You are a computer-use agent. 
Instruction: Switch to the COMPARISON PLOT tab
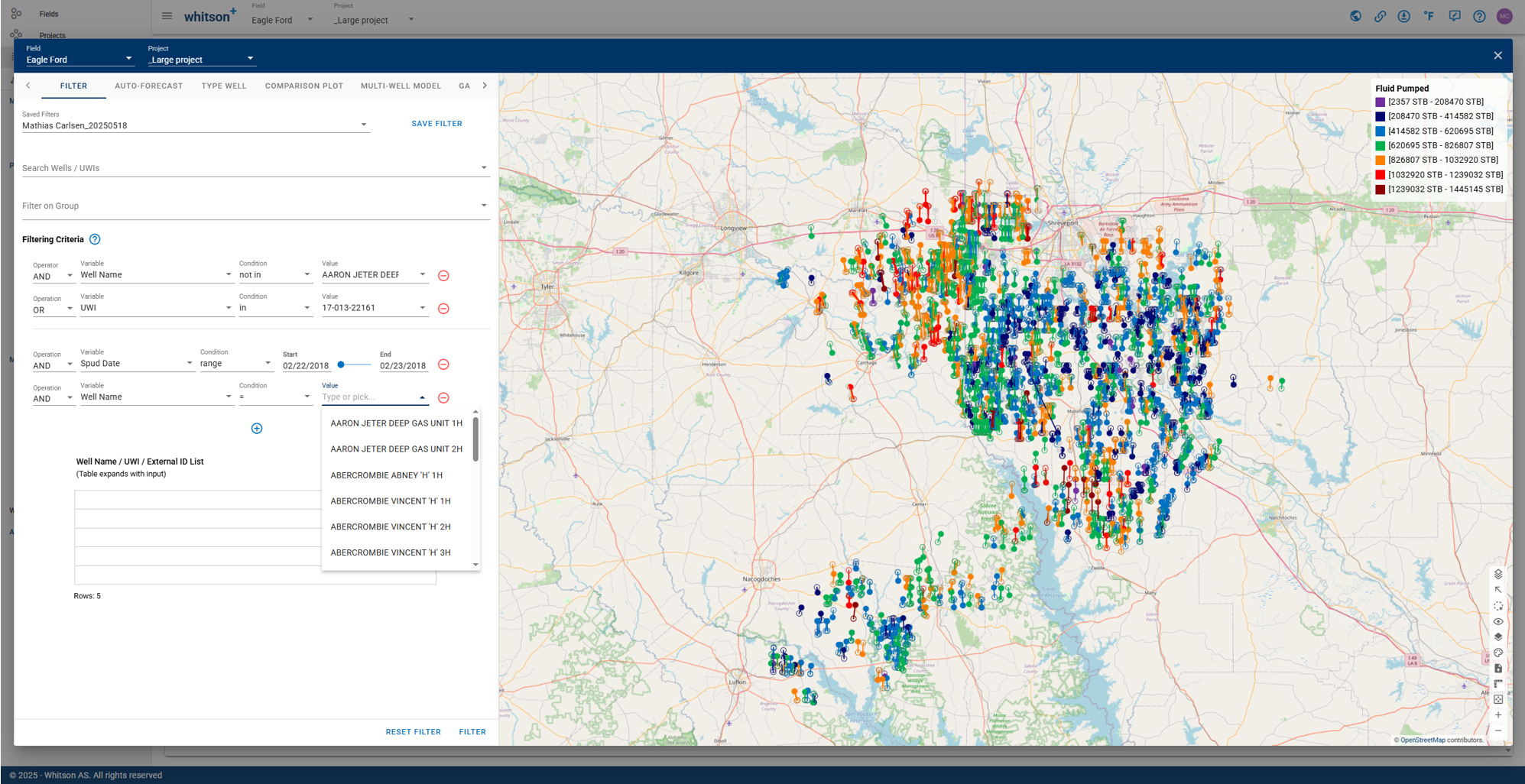click(x=304, y=86)
